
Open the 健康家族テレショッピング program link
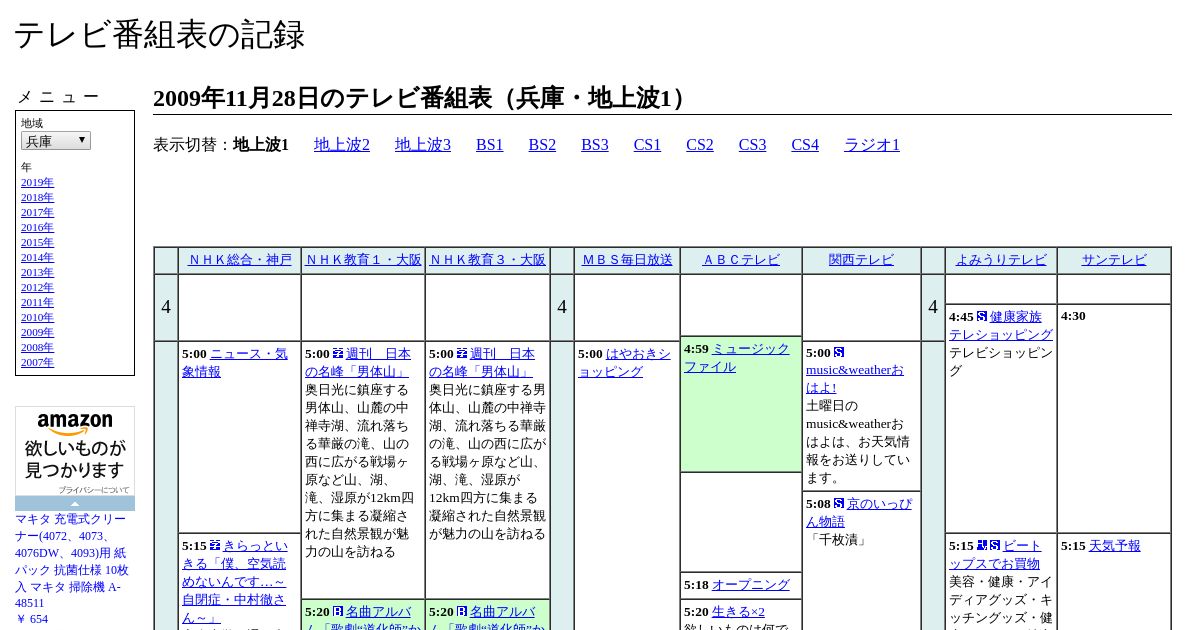click(1001, 326)
